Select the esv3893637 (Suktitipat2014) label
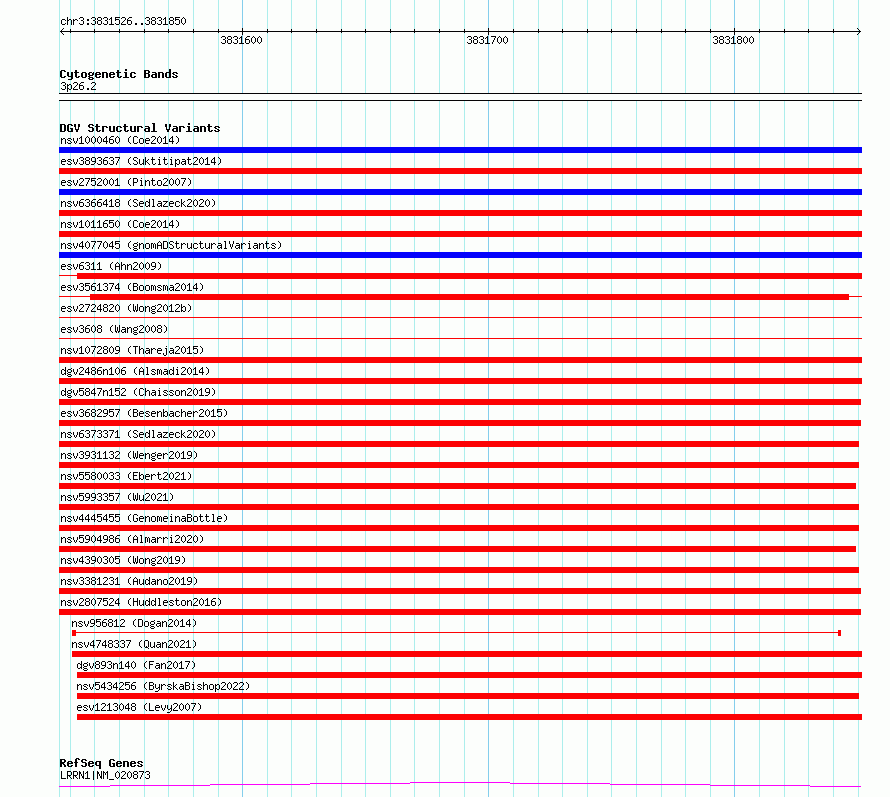The width and height of the screenshot is (890, 797). pos(141,161)
